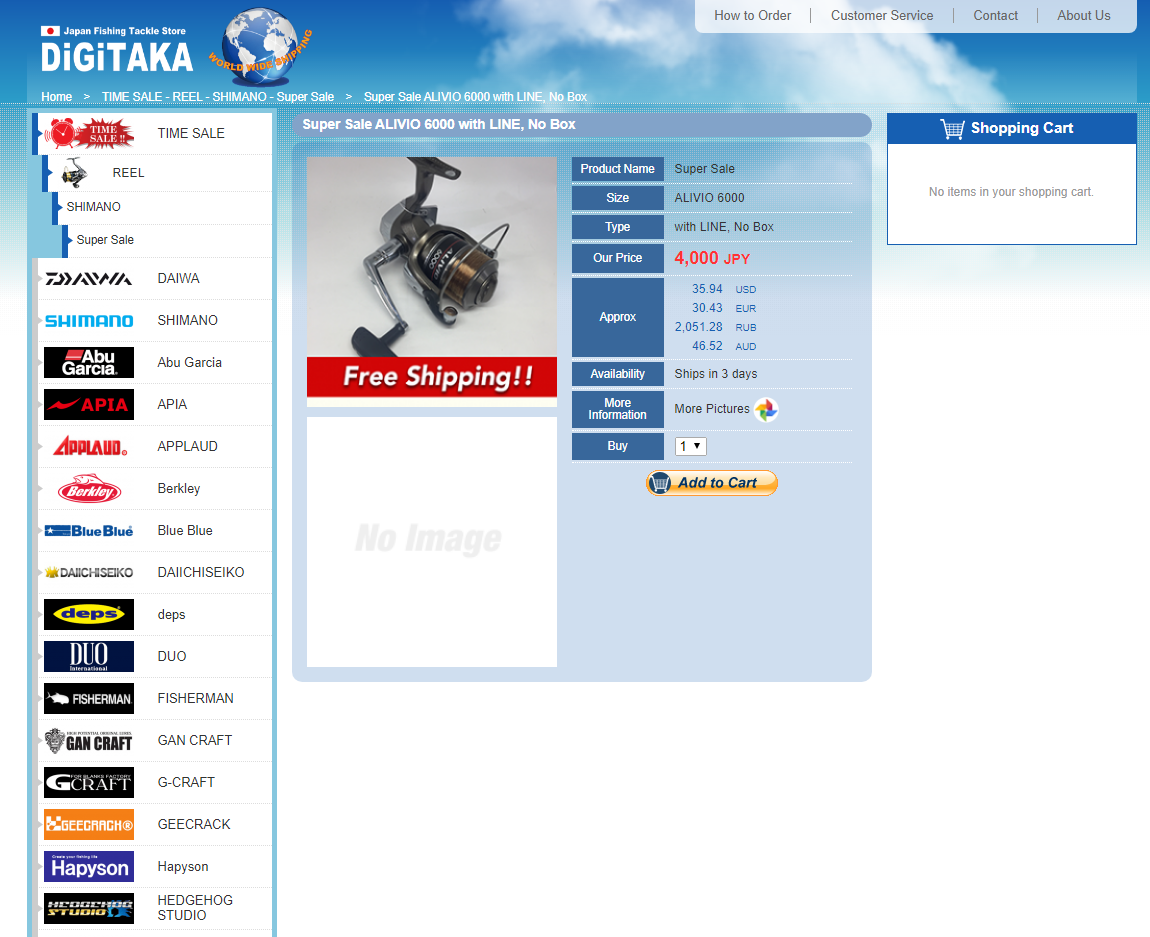Image resolution: width=1150 pixels, height=937 pixels.
Task: Click the Blue Blue brand logo
Action: (x=89, y=531)
